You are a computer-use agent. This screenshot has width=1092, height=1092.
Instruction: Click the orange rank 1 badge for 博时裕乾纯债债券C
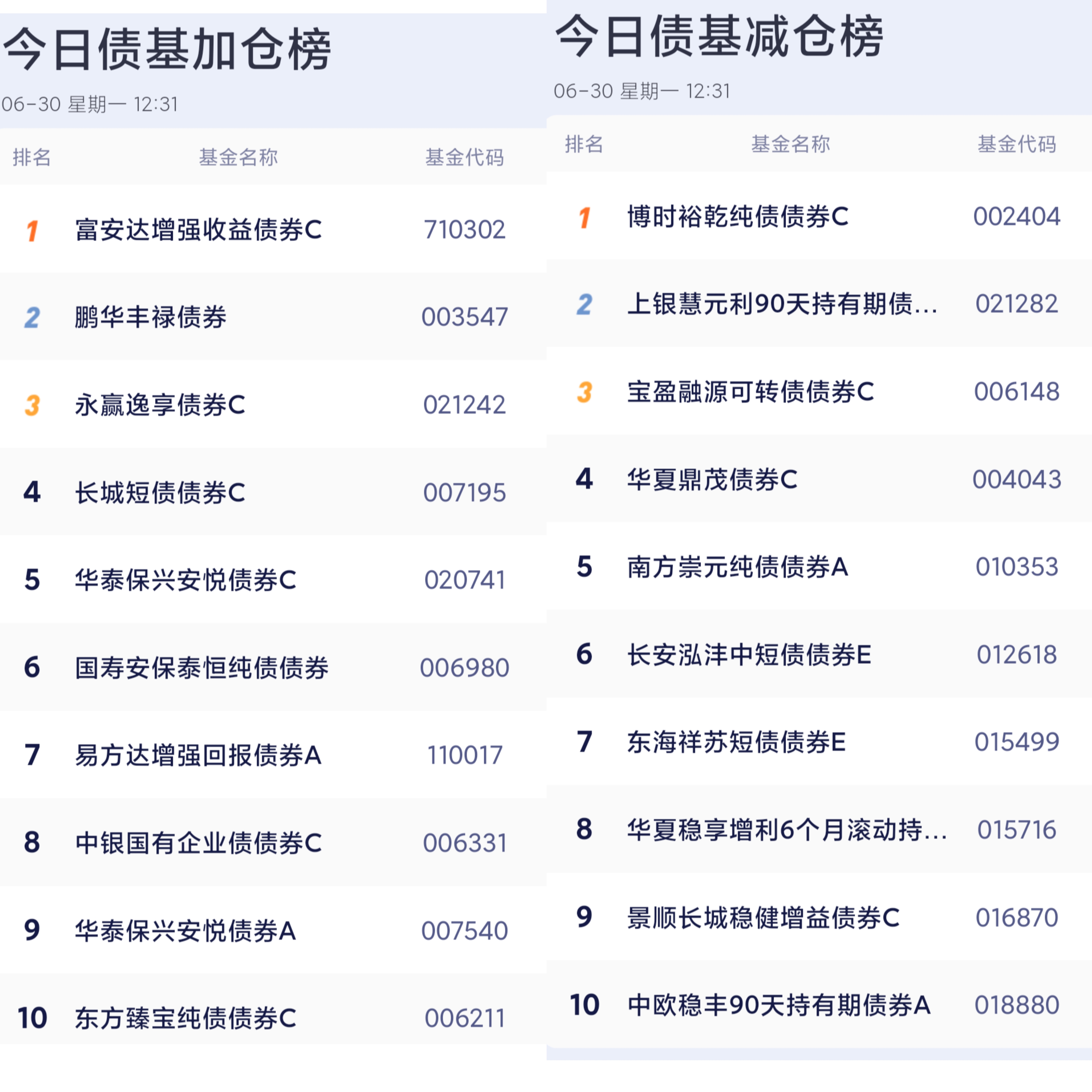click(584, 217)
